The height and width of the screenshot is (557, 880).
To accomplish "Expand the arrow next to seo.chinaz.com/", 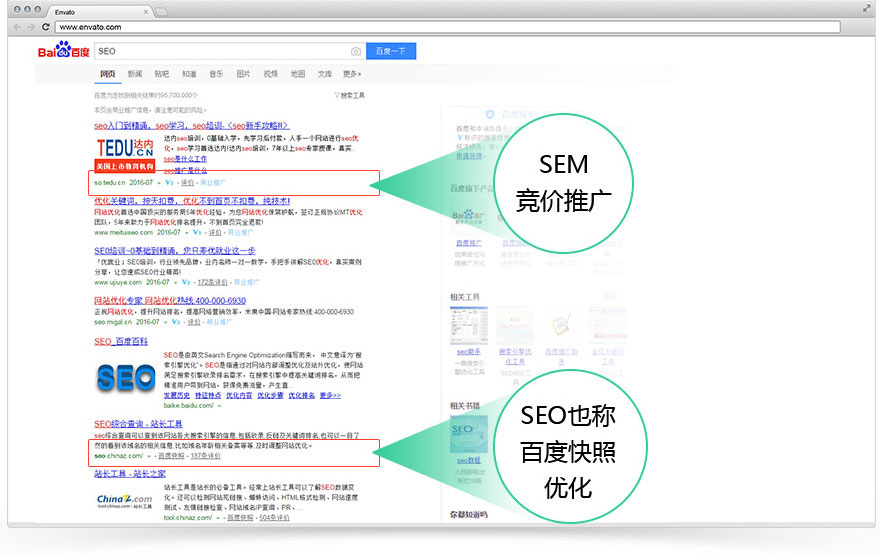I will (x=149, y=456).
